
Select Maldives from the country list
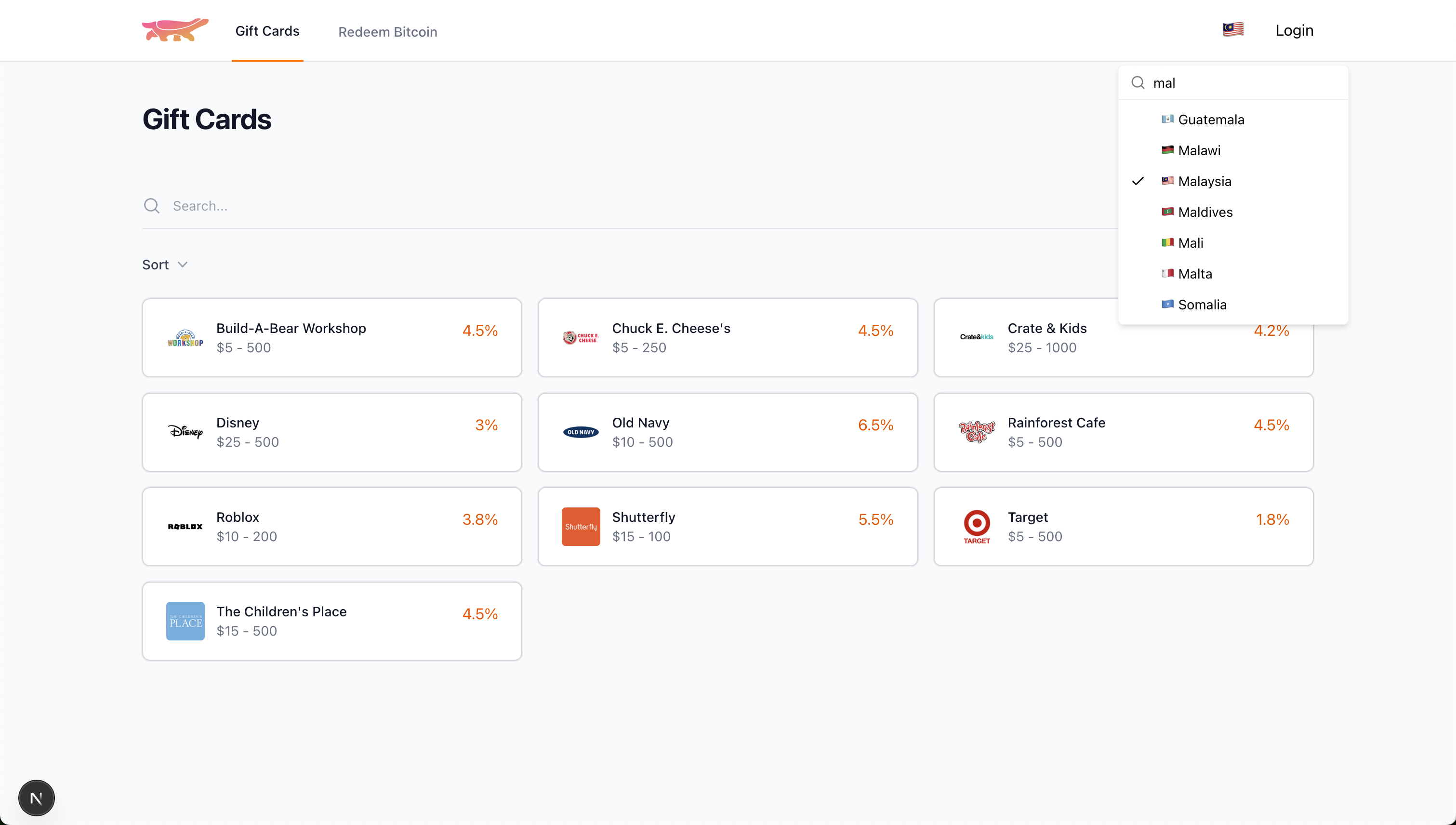1233,212
